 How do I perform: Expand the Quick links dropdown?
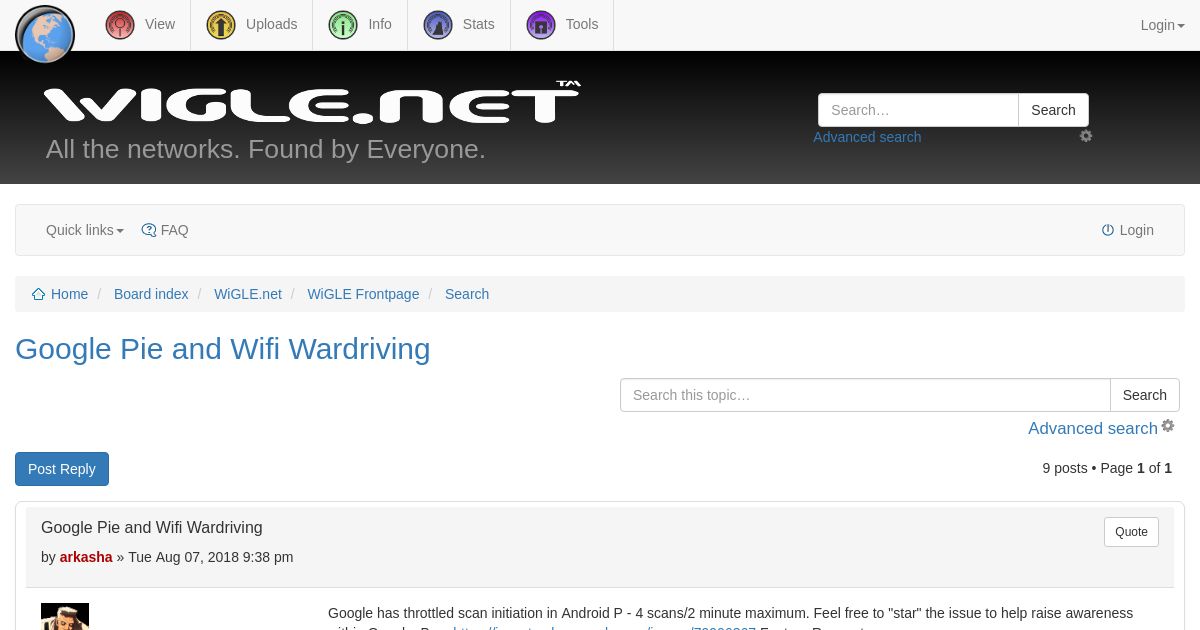tap(85, 230)
